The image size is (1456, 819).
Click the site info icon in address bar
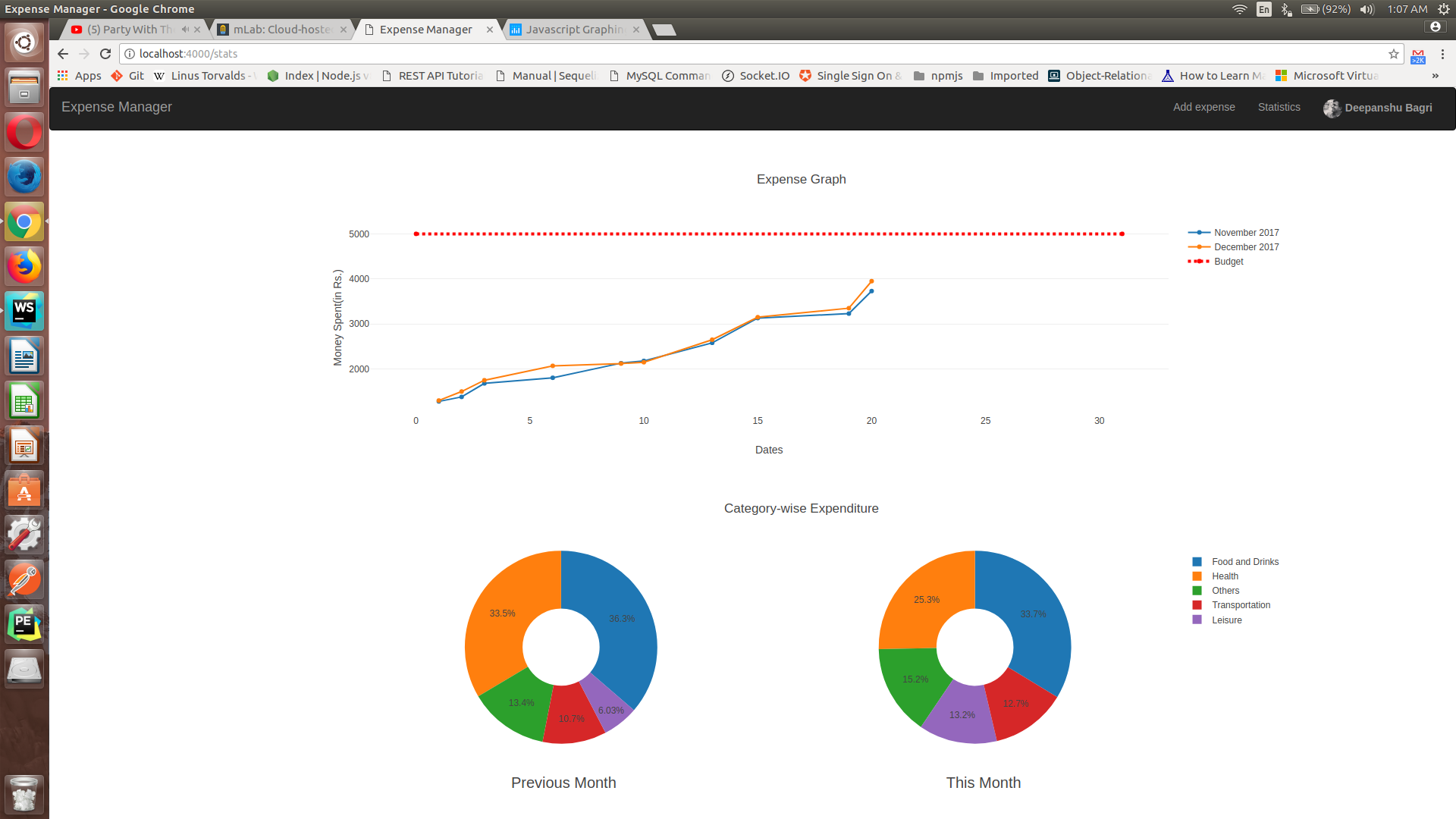(x=130, y=54)
